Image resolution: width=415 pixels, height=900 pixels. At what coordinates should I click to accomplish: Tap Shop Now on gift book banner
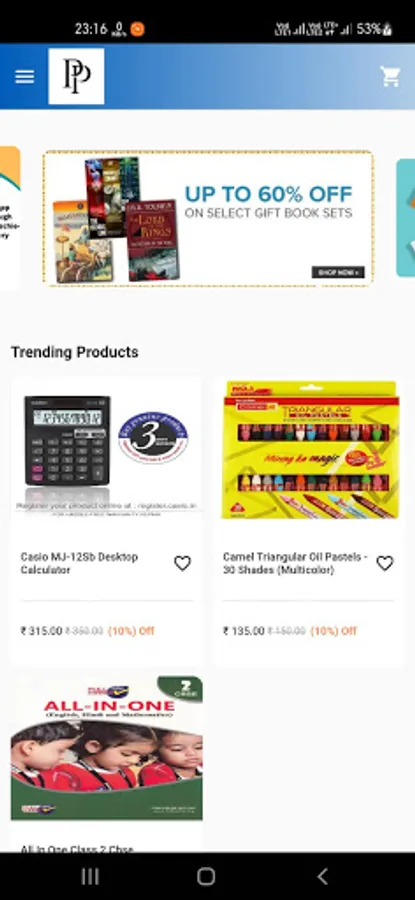pos(338,272)
